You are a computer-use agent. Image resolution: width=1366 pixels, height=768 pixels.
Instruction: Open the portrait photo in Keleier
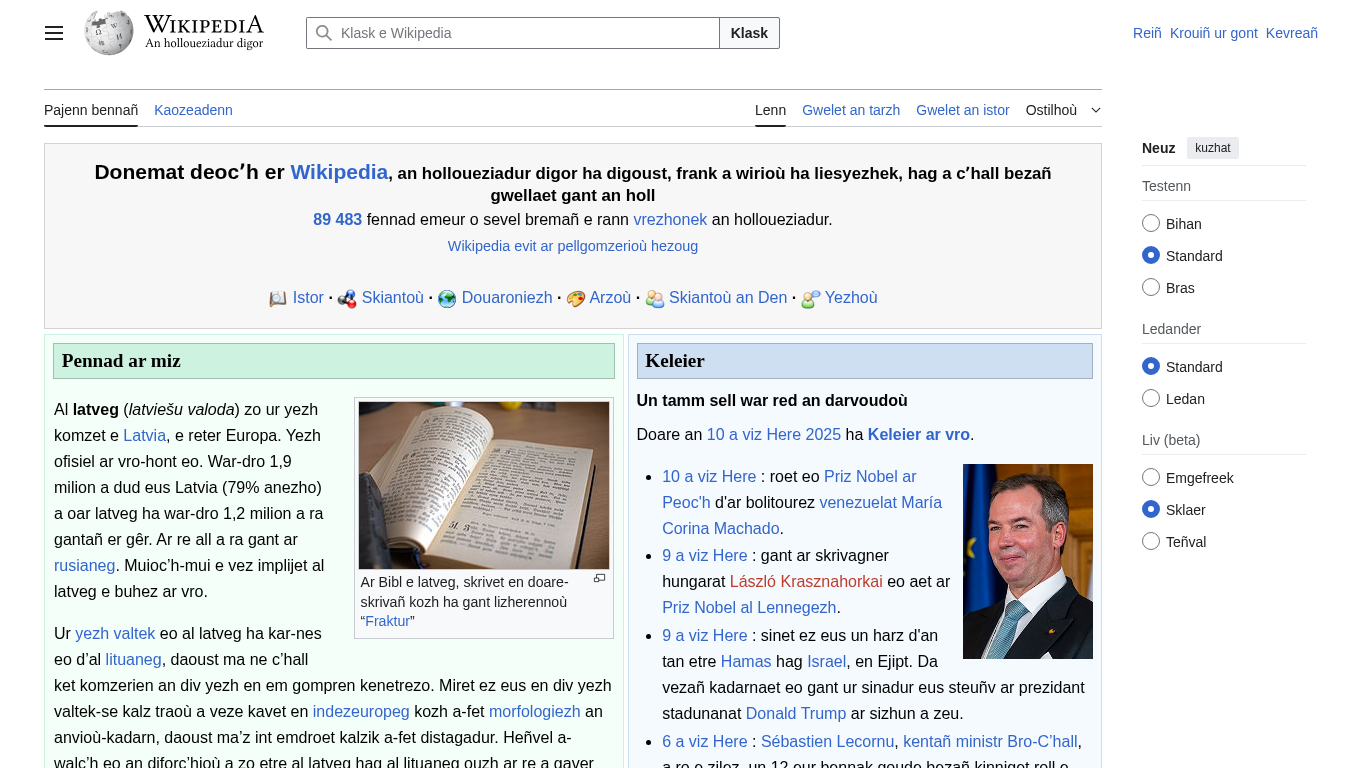tap(1028, 561)
